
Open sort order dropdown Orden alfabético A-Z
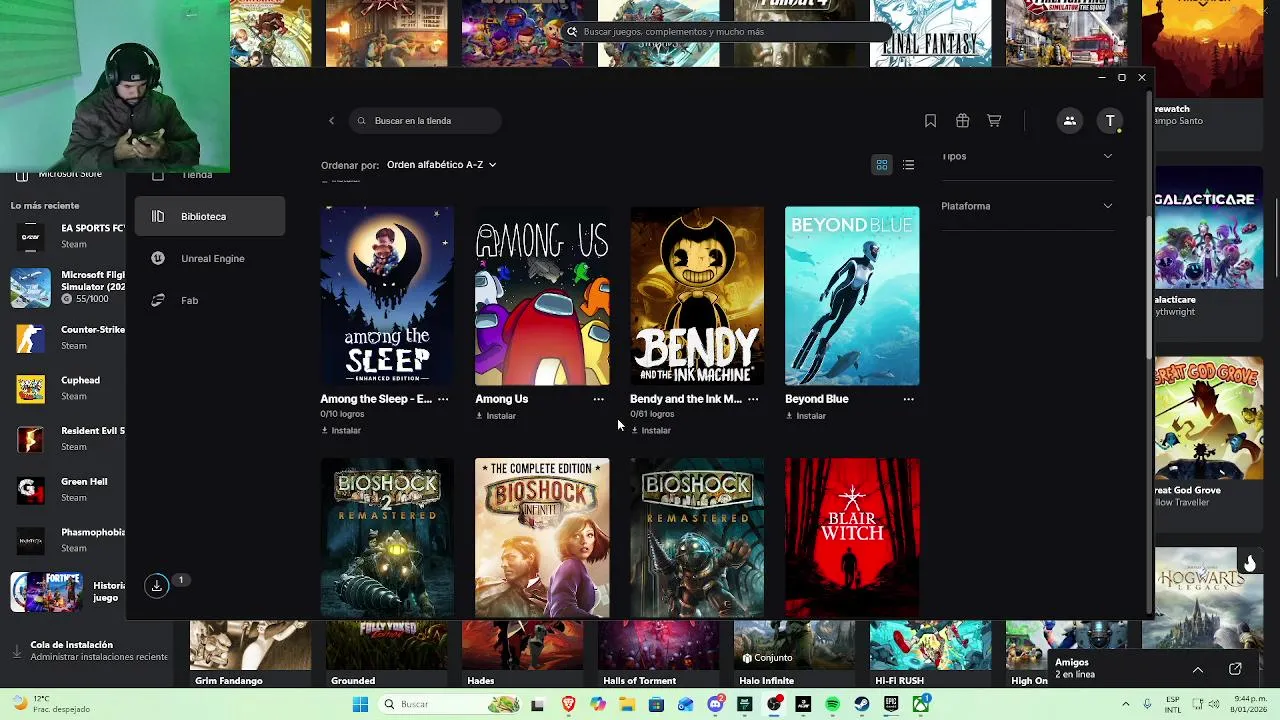441,165
